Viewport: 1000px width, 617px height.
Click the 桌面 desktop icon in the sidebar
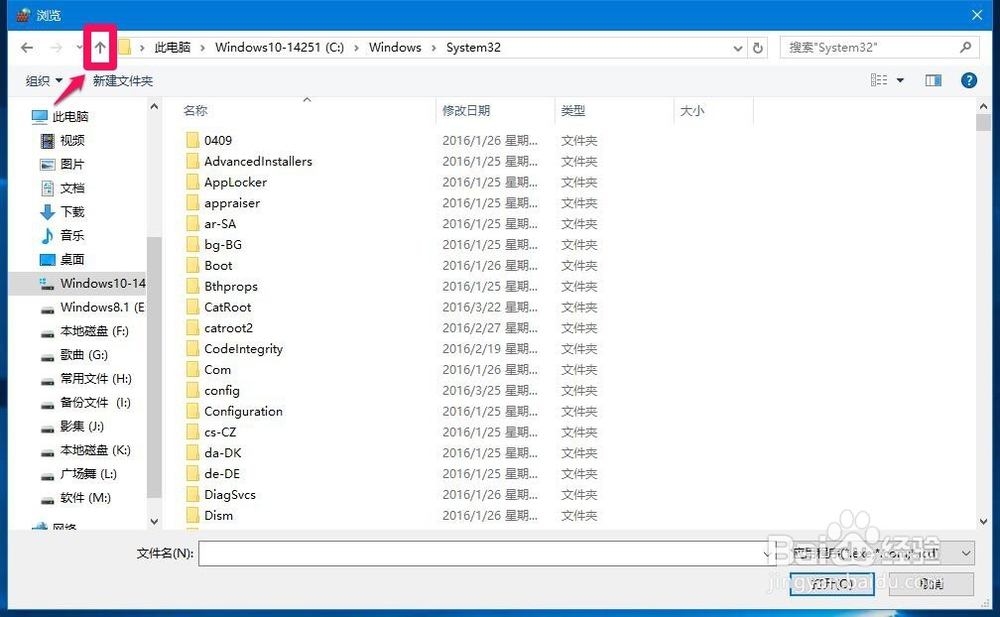[47, 259]
